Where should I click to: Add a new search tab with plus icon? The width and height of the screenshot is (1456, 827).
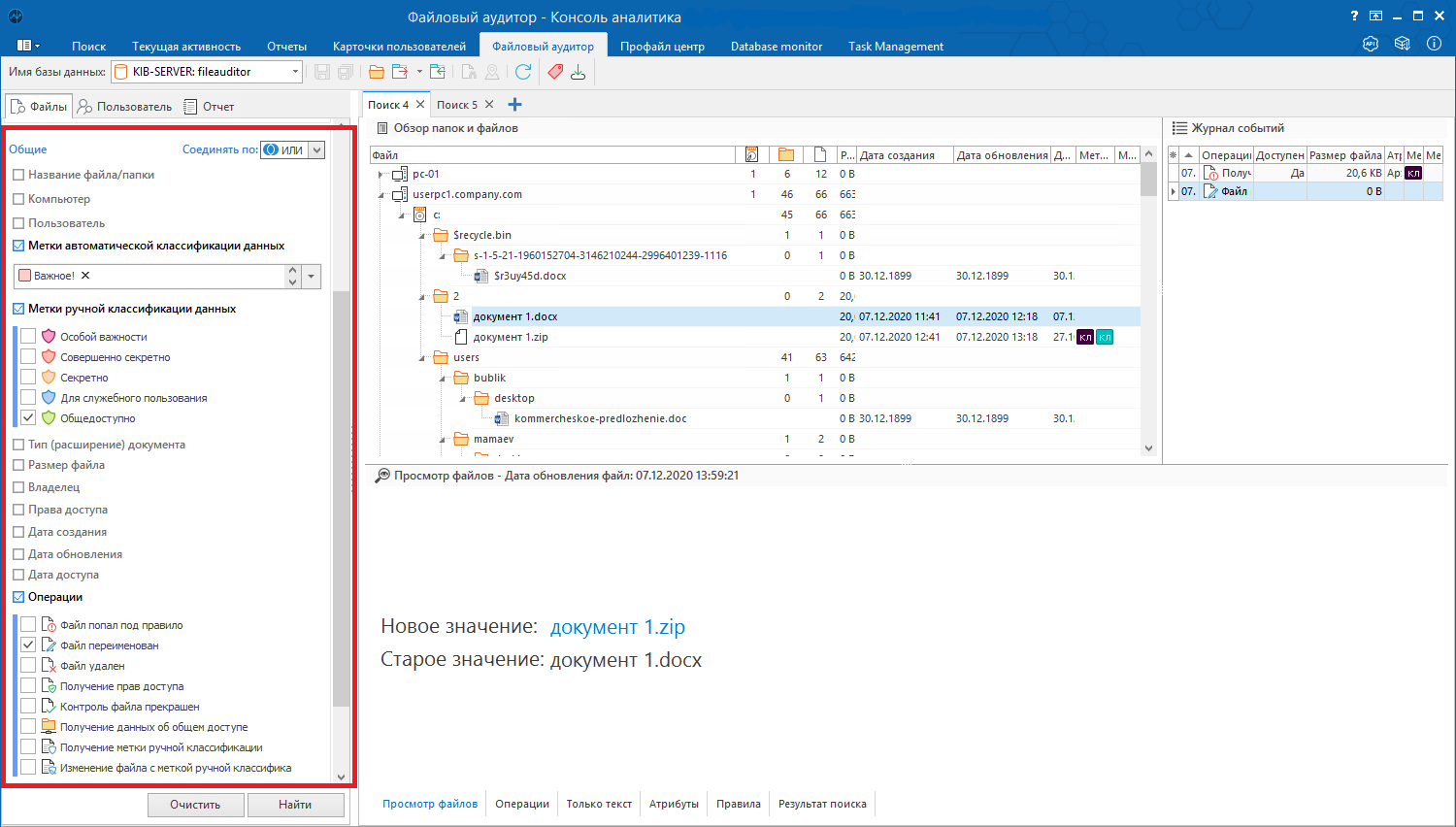(514, 105)
